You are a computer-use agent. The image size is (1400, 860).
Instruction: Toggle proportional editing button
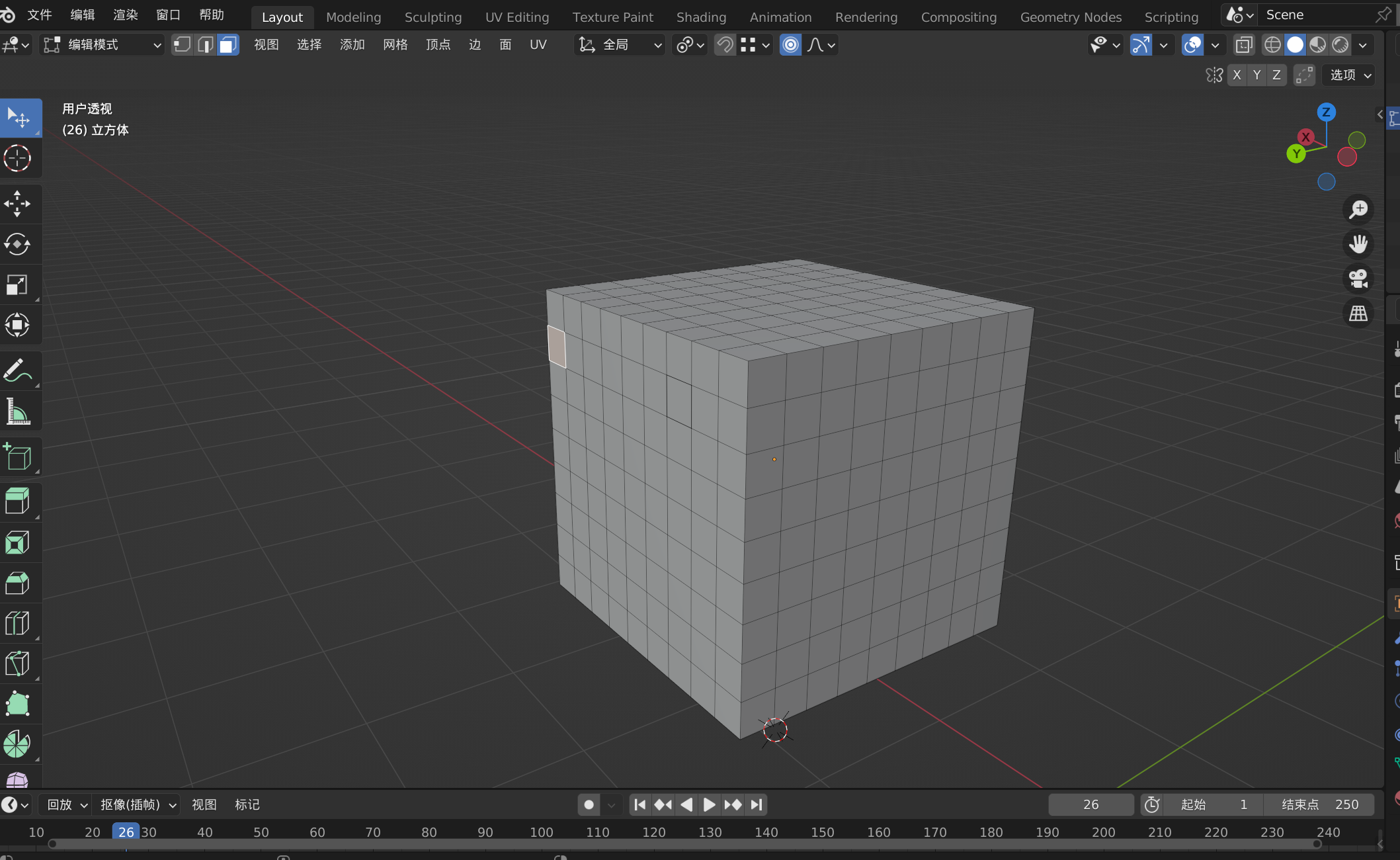pyautogui.click(x=790, y=45)
